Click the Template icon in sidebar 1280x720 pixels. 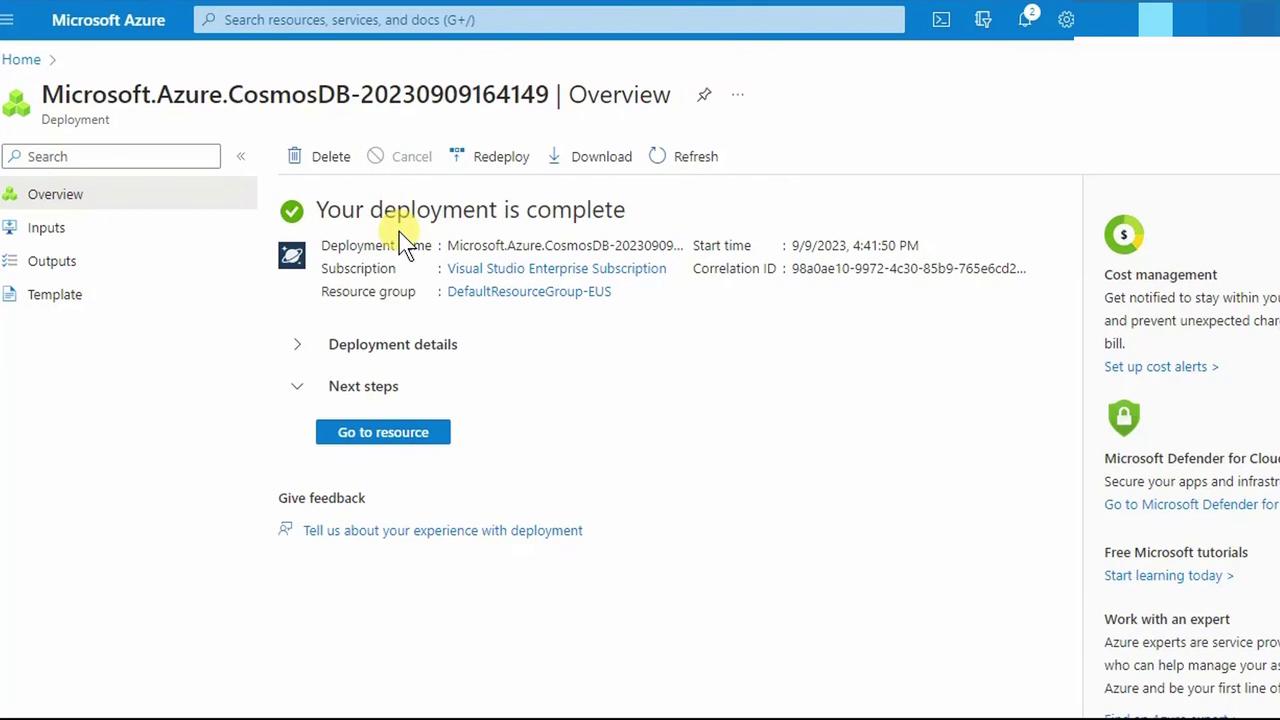(10, 294)
